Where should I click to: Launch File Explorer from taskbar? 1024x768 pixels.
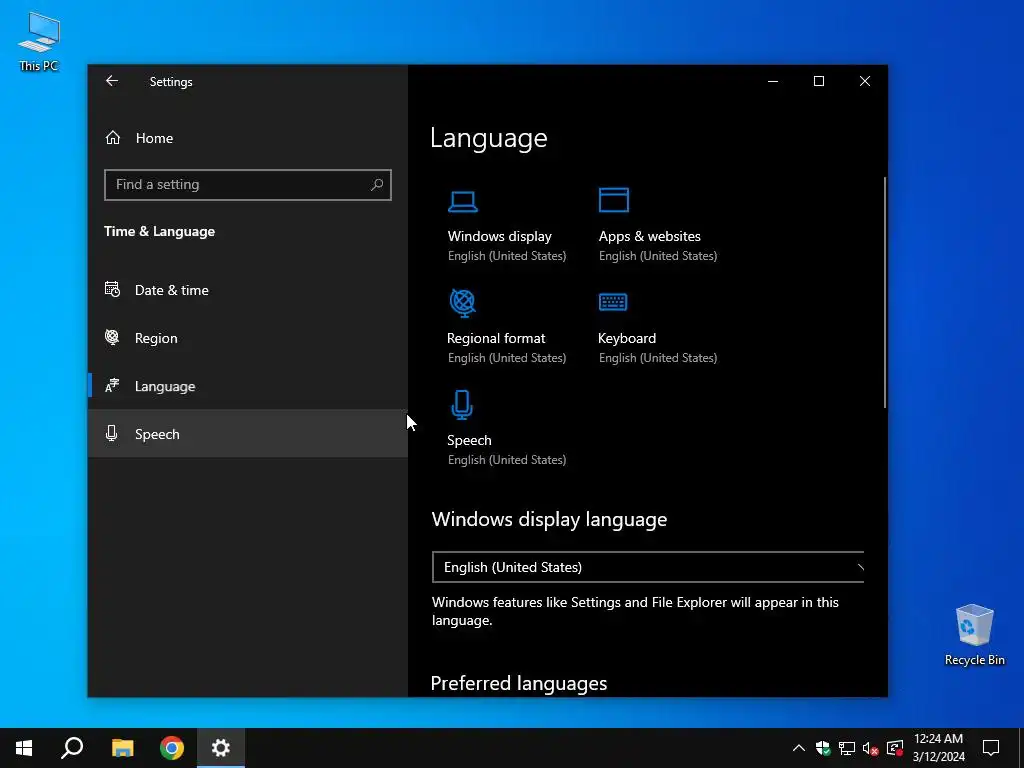pyautogui.click(x=122, y=748)
